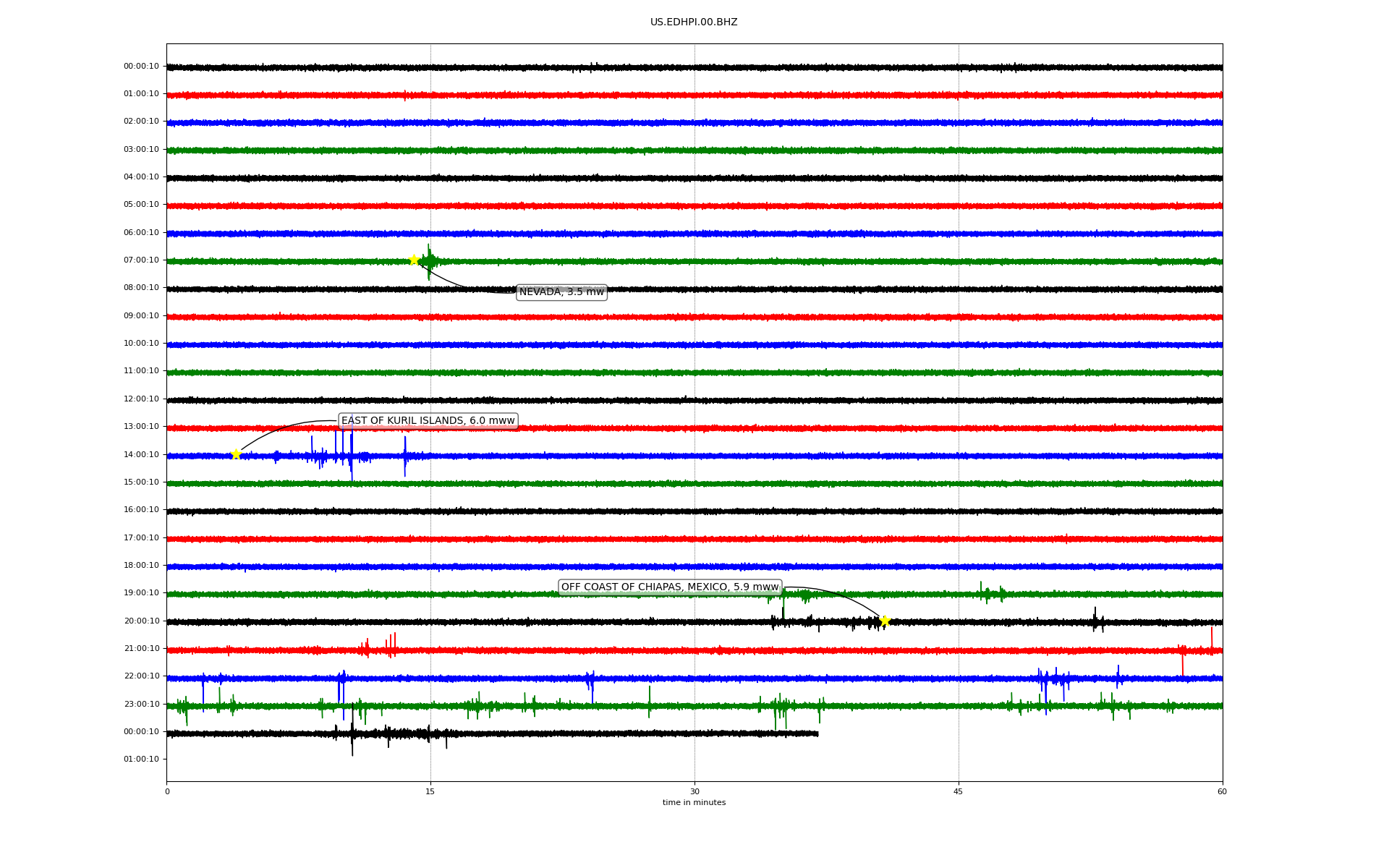Click the 10:00:10 time label
Screen dimensions: 1389x868
141,344
